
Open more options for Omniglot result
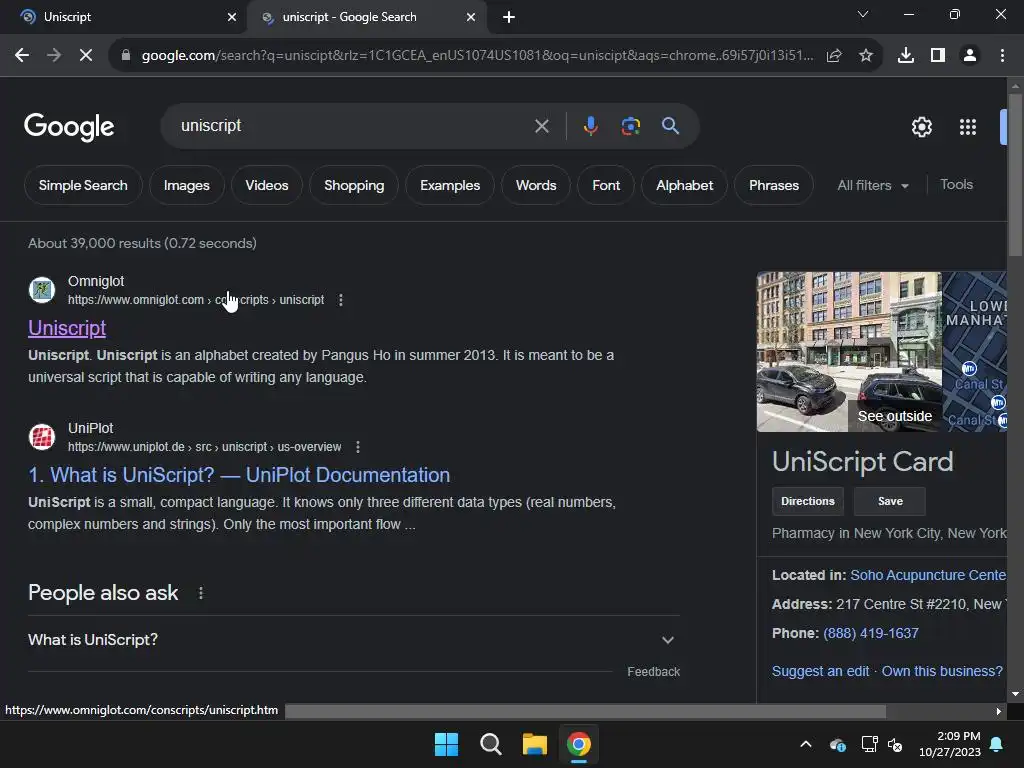(341, 300)
